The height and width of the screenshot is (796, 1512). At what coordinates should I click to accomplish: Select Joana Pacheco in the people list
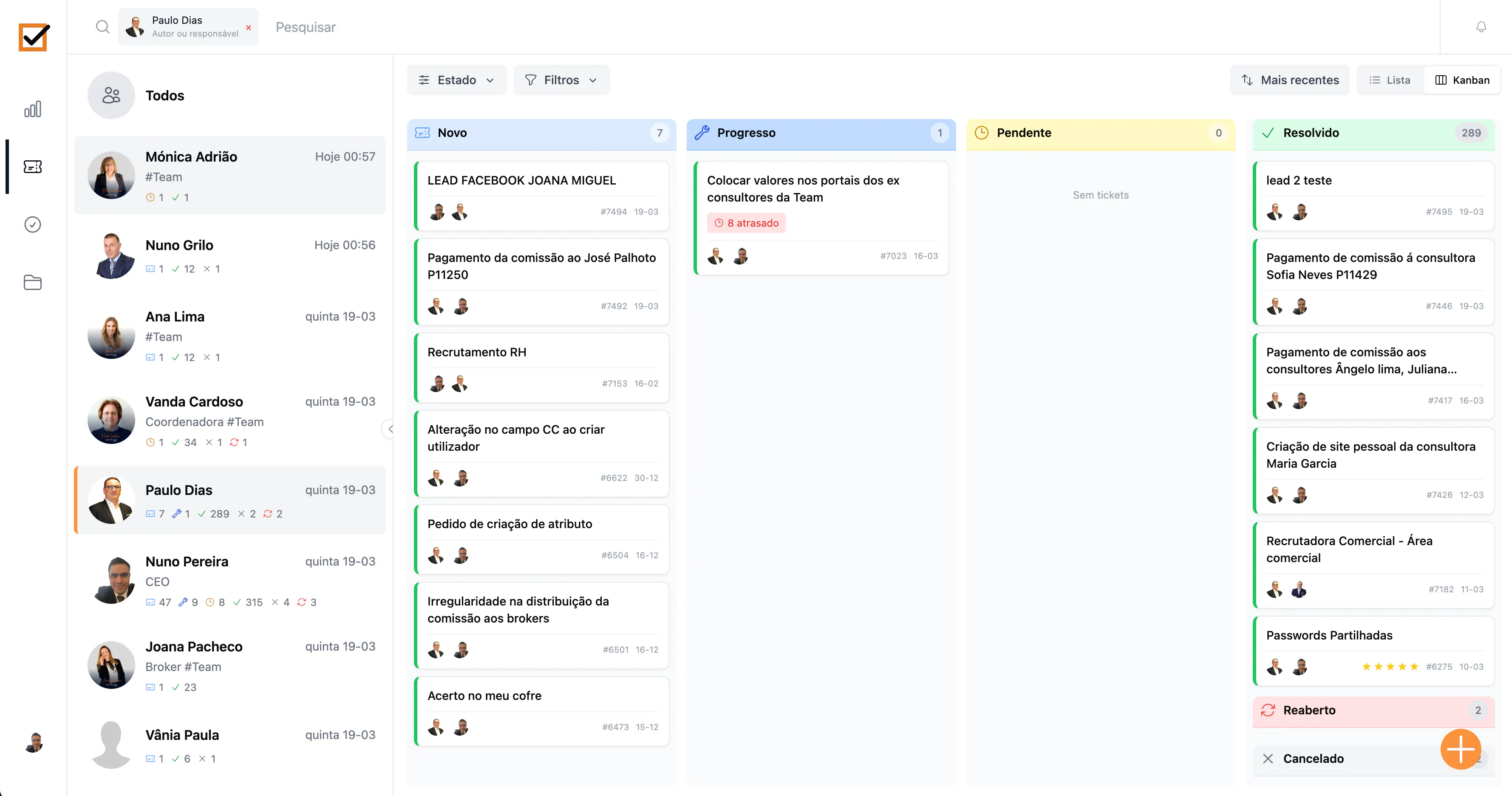(229, 665)
